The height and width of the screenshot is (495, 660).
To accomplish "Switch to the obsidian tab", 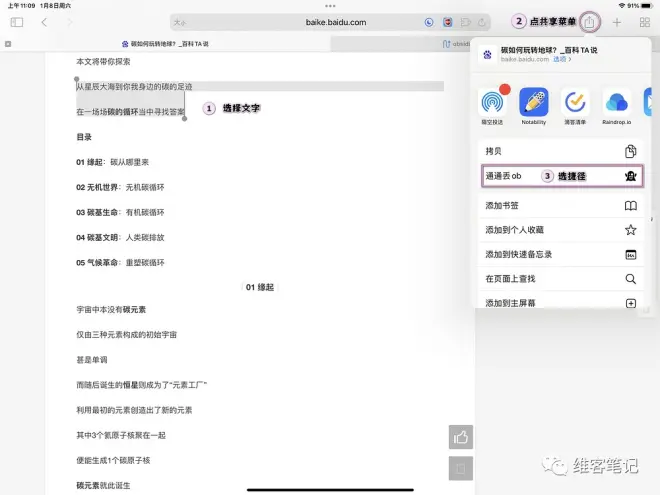I will click(456, 44).
